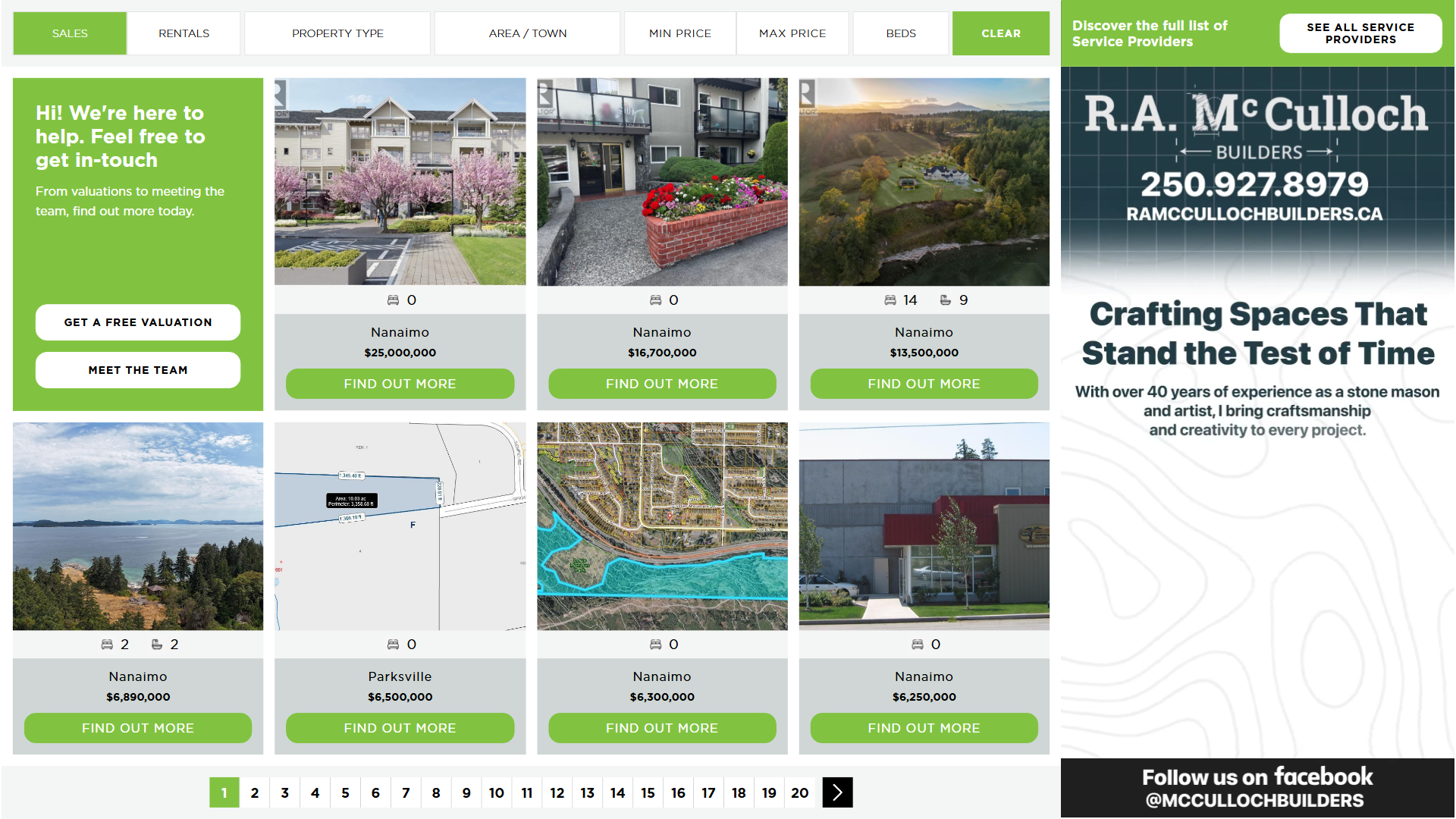This screenshot has width=1456, height=819.
Task: Click bed icon on Parksville listing
Action: click(393, 645)
